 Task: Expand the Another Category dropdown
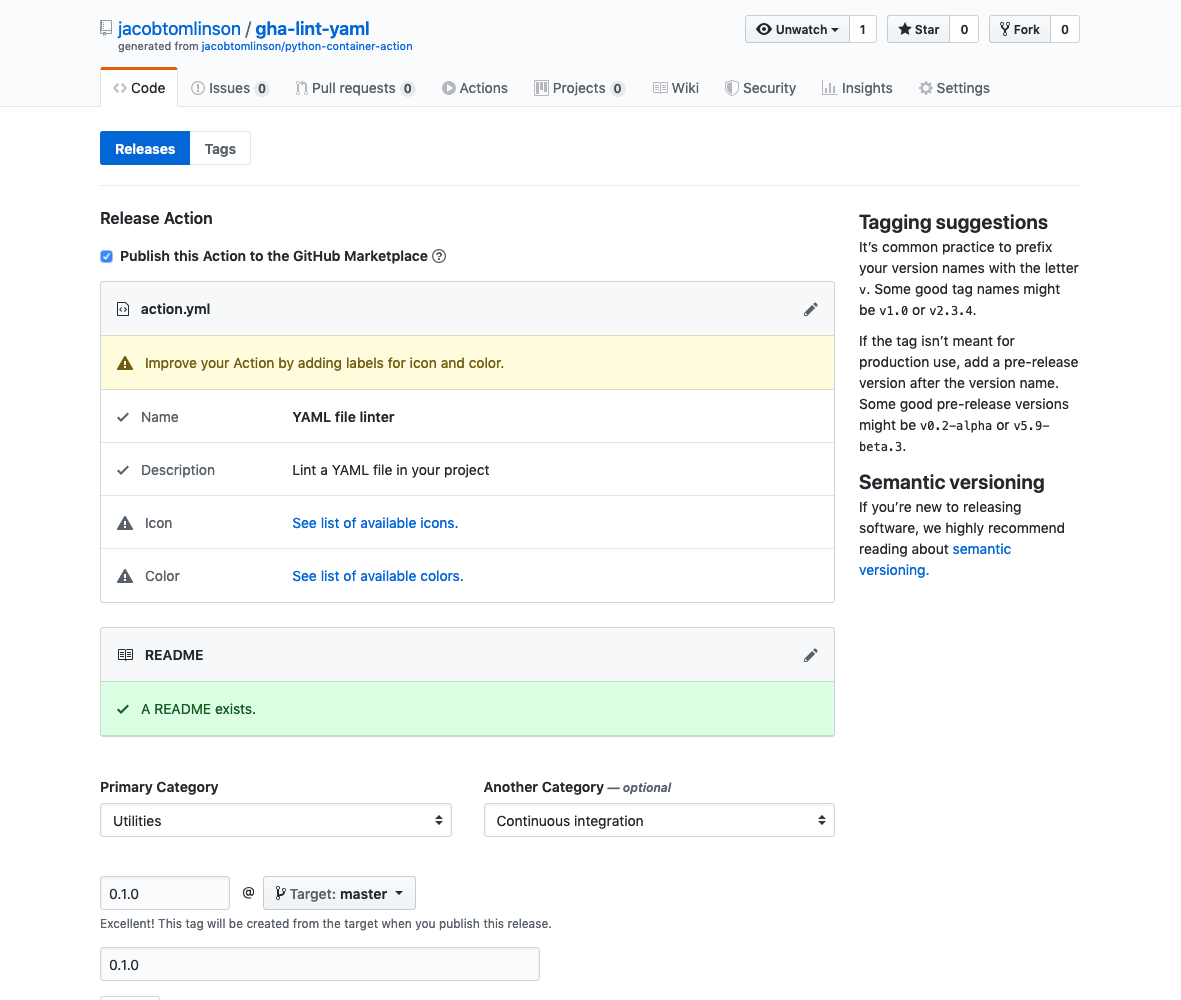658,821
